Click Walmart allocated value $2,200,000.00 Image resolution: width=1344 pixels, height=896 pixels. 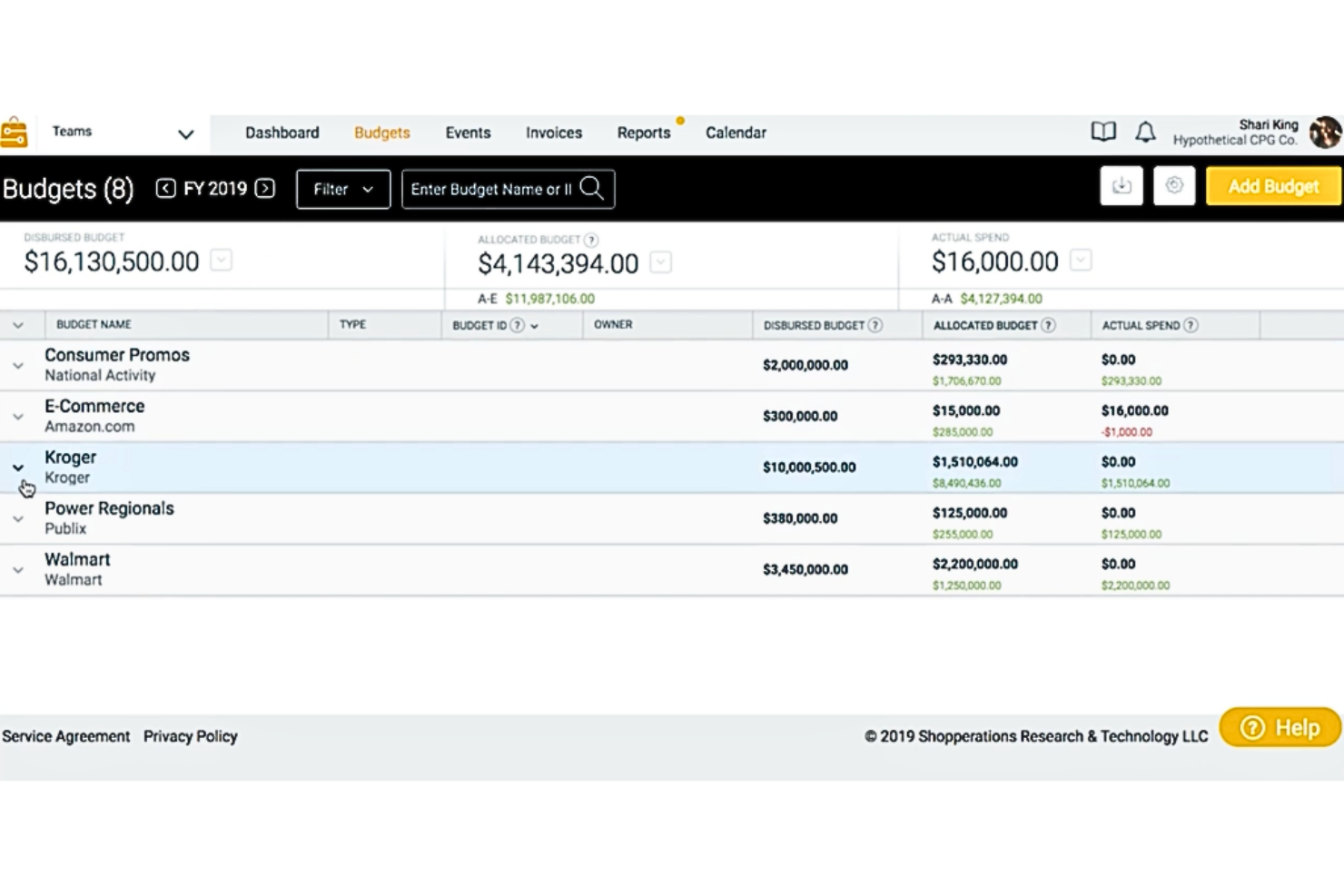click(975, 564)
